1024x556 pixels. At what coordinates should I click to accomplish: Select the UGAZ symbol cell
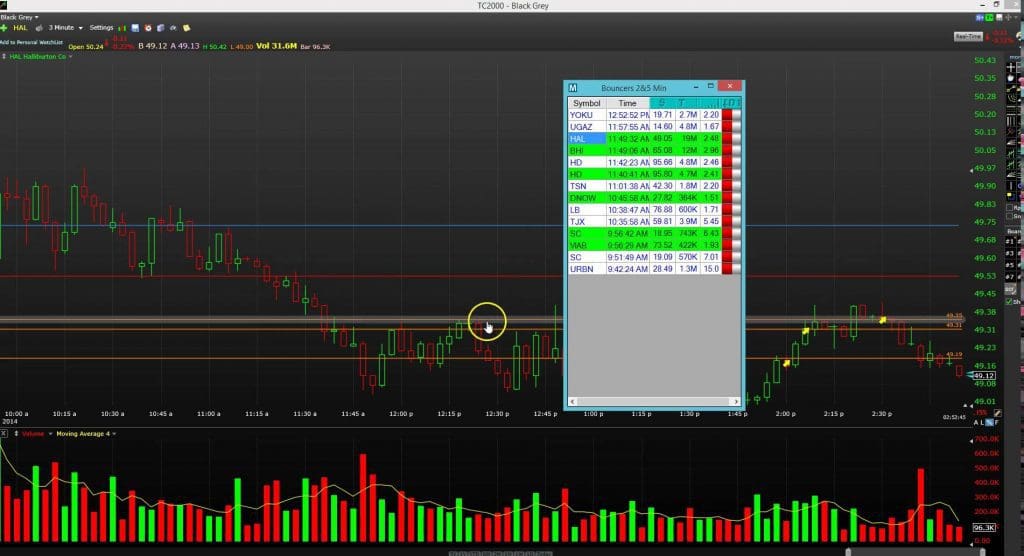pos(586,127)
